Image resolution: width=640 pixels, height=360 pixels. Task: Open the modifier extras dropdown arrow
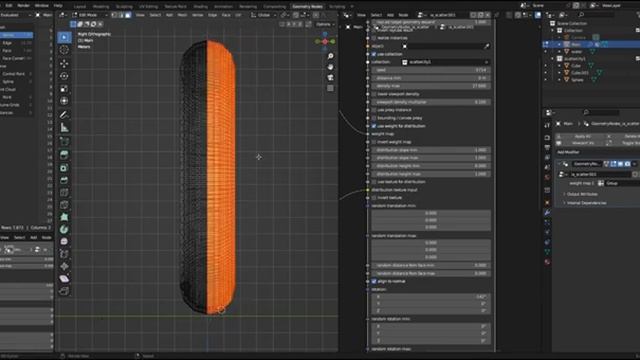[634, 164]
